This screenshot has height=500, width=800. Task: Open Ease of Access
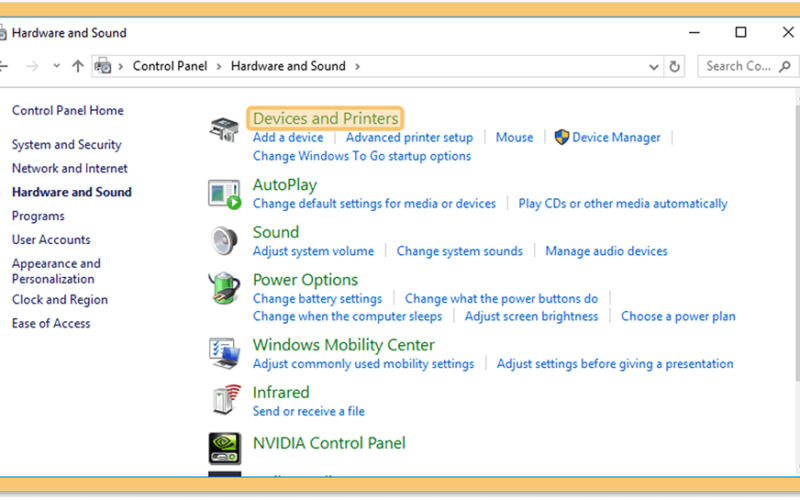click(51, 323)
